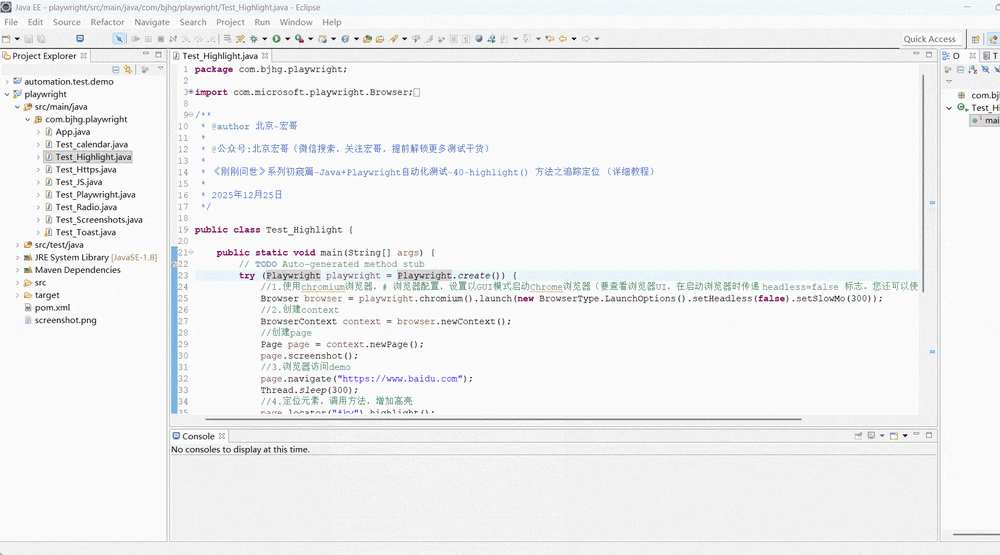The width and height of the screenshot is (1000, 555).
Task: Open the Back history dropdown arrow
Action: point(574,39)
